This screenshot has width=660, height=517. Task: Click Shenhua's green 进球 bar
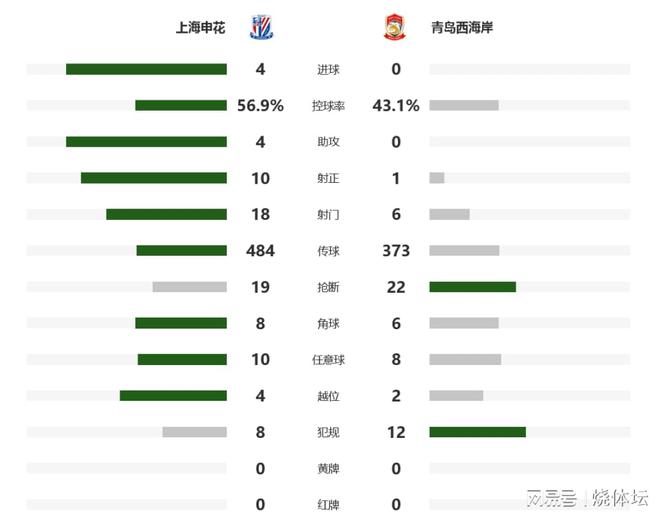pyautogui.click(x=146, y=69)
